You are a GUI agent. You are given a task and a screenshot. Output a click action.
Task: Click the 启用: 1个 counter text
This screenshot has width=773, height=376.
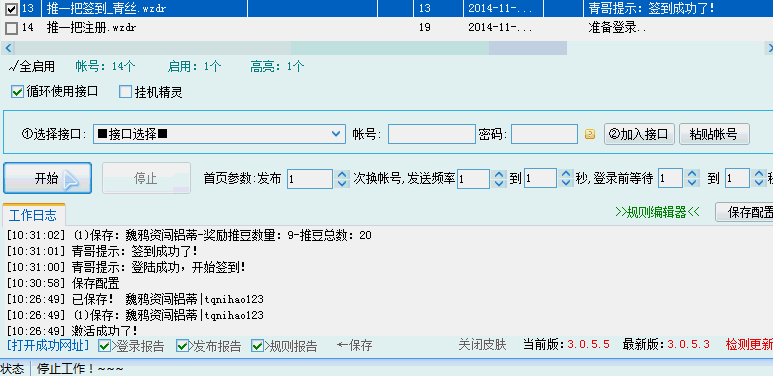195,67
